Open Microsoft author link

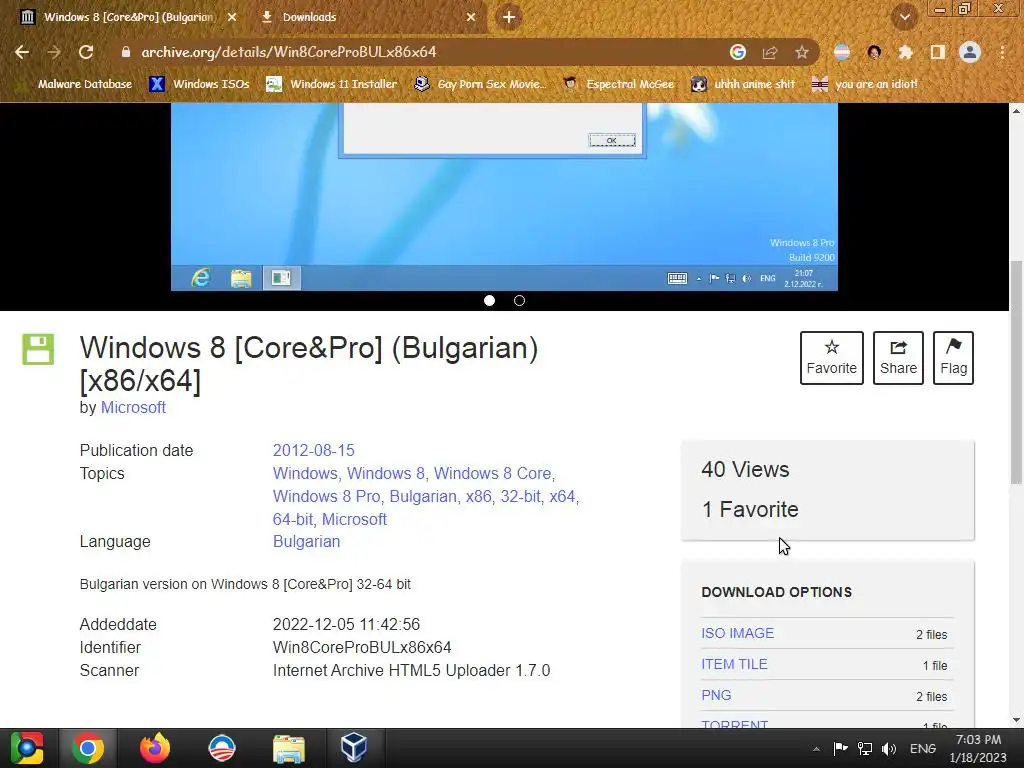(133, 408)
